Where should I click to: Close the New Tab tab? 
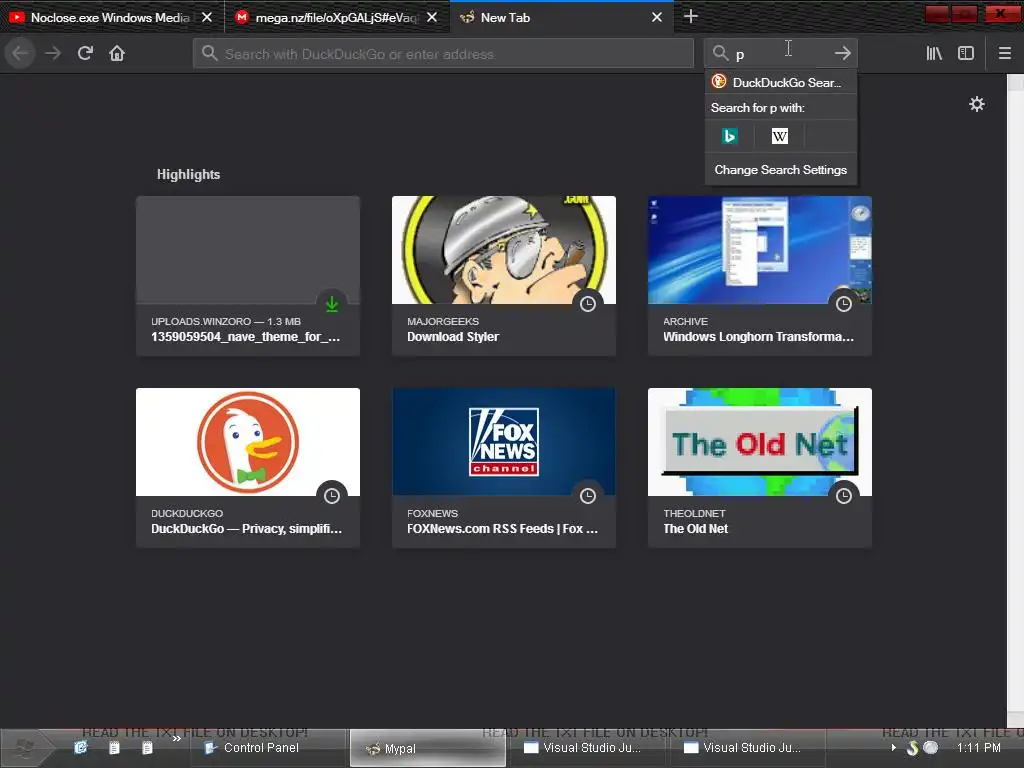(657, 18)
